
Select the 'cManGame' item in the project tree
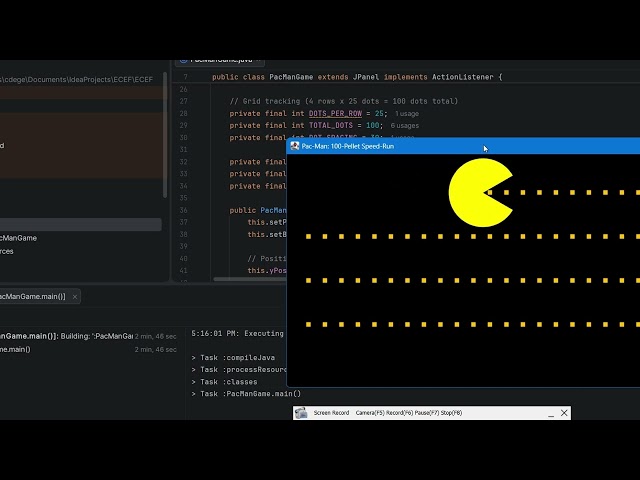[x=18, y=238]
